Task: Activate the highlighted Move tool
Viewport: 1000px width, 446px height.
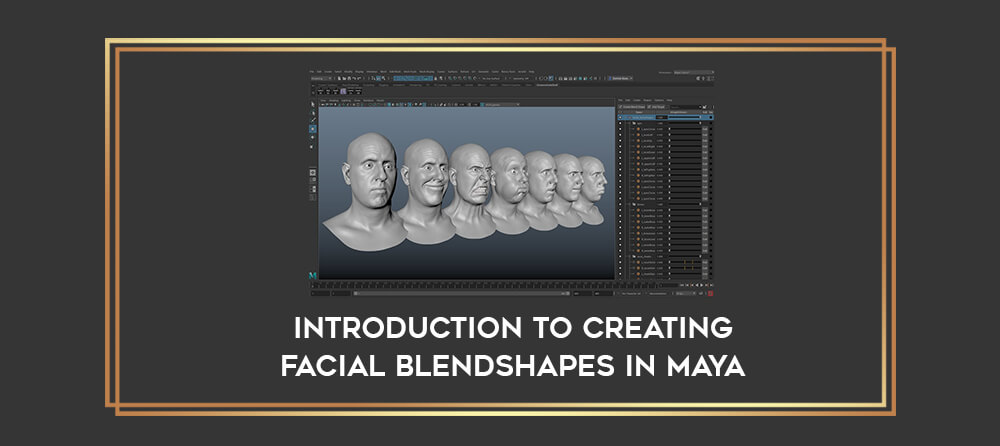Action: (x=312, y=129)
